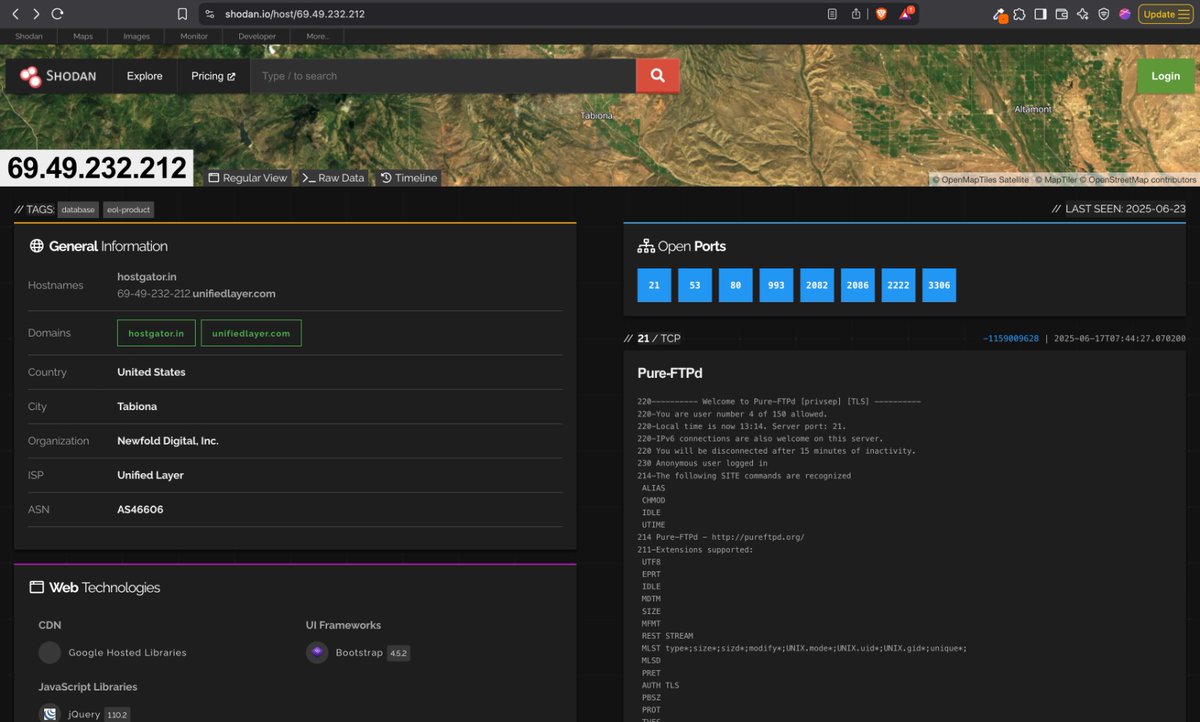
Task: Click the globe icon beside General Information
Action: pos(36,246)
